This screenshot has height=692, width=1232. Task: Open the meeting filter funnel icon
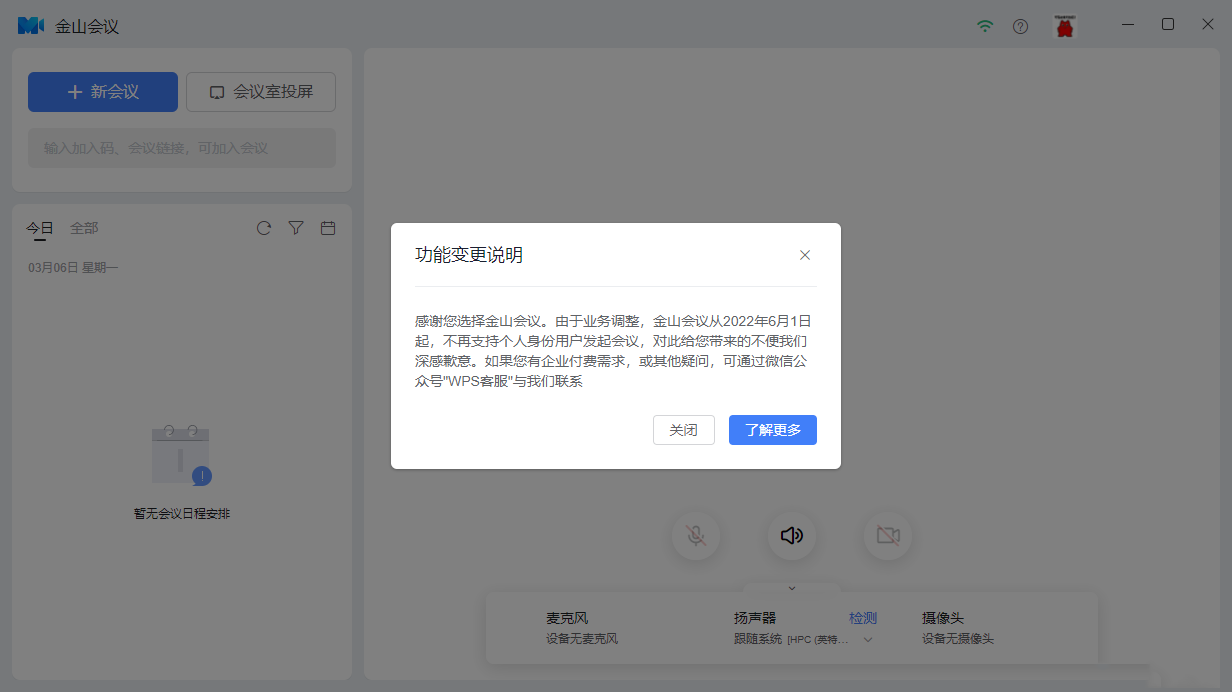(x=296, y=228)
